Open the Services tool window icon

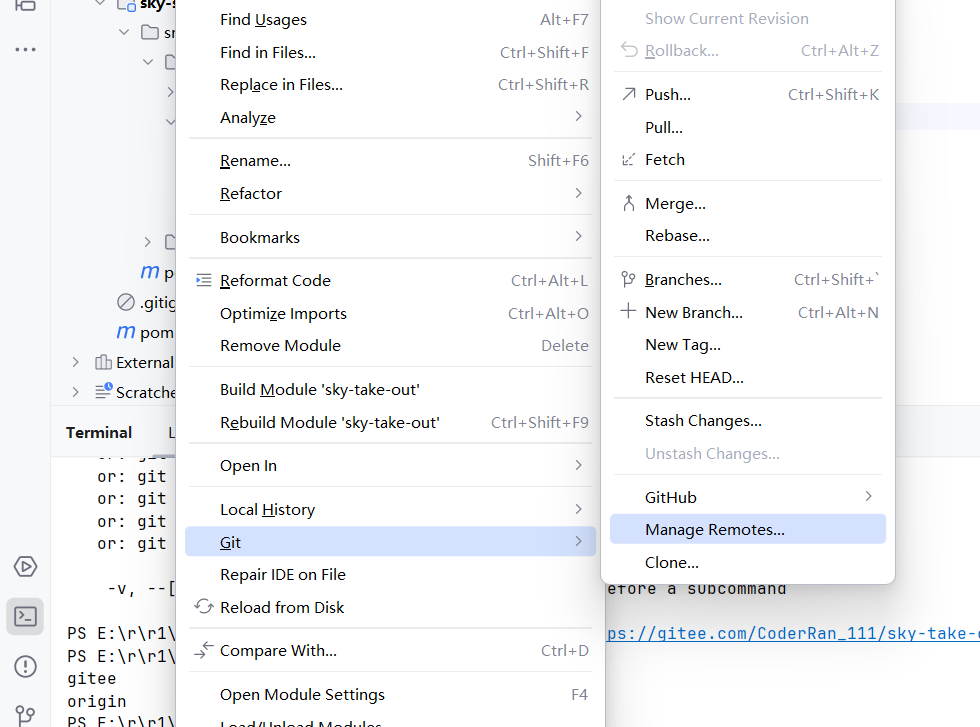(25, 567)
